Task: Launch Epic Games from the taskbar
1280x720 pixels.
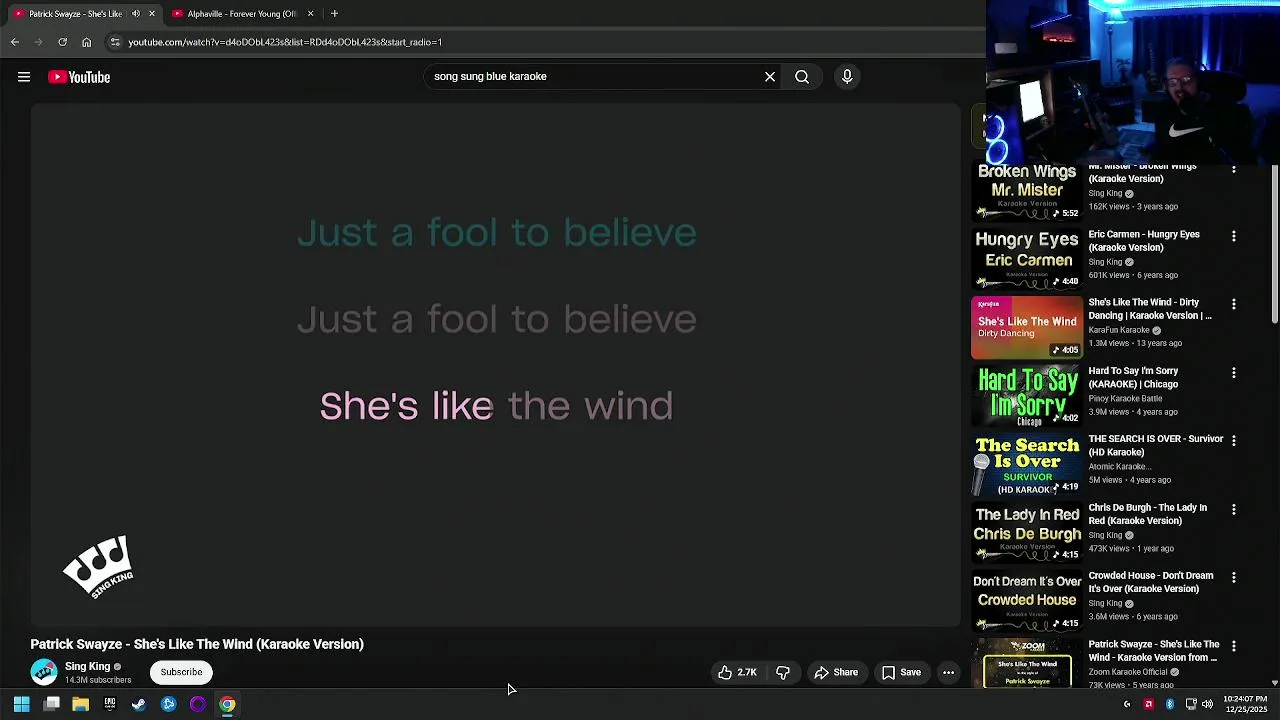Action: pyautogui.click(x=110, y=704)
